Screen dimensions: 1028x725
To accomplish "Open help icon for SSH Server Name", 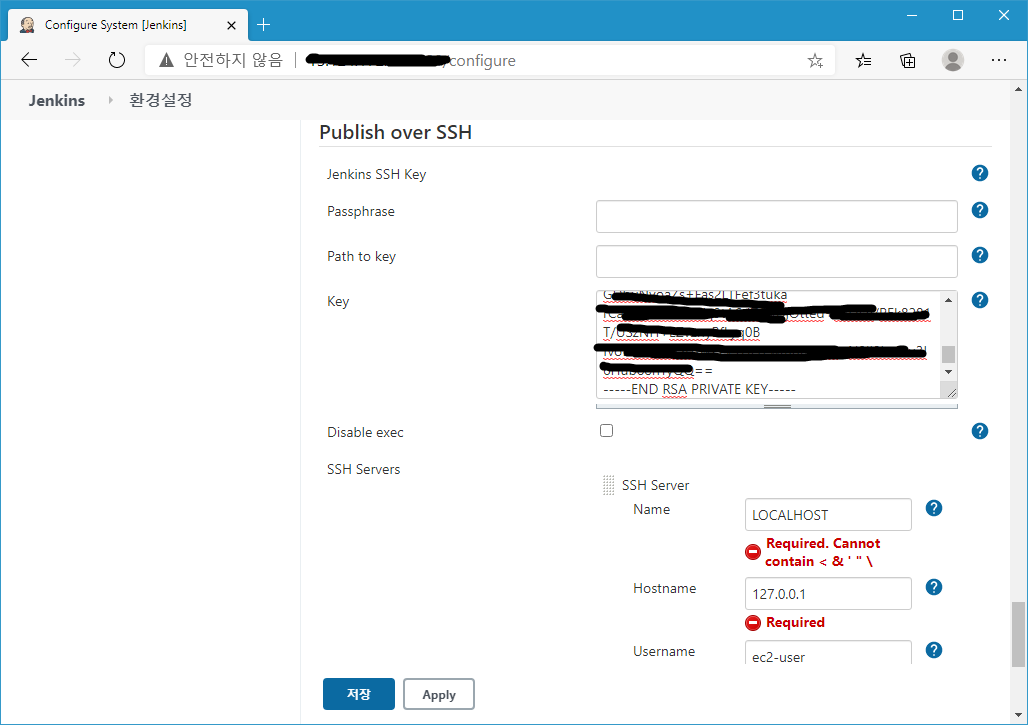I will 934,508.
